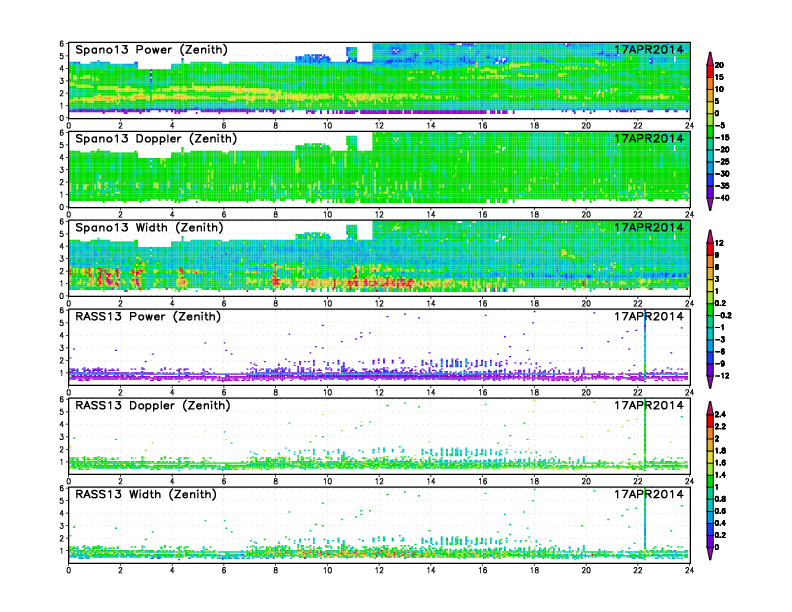Click the "-9" label on the middle colorbar
The height and width of the screenshot is (612, 792).
[720, 364]
